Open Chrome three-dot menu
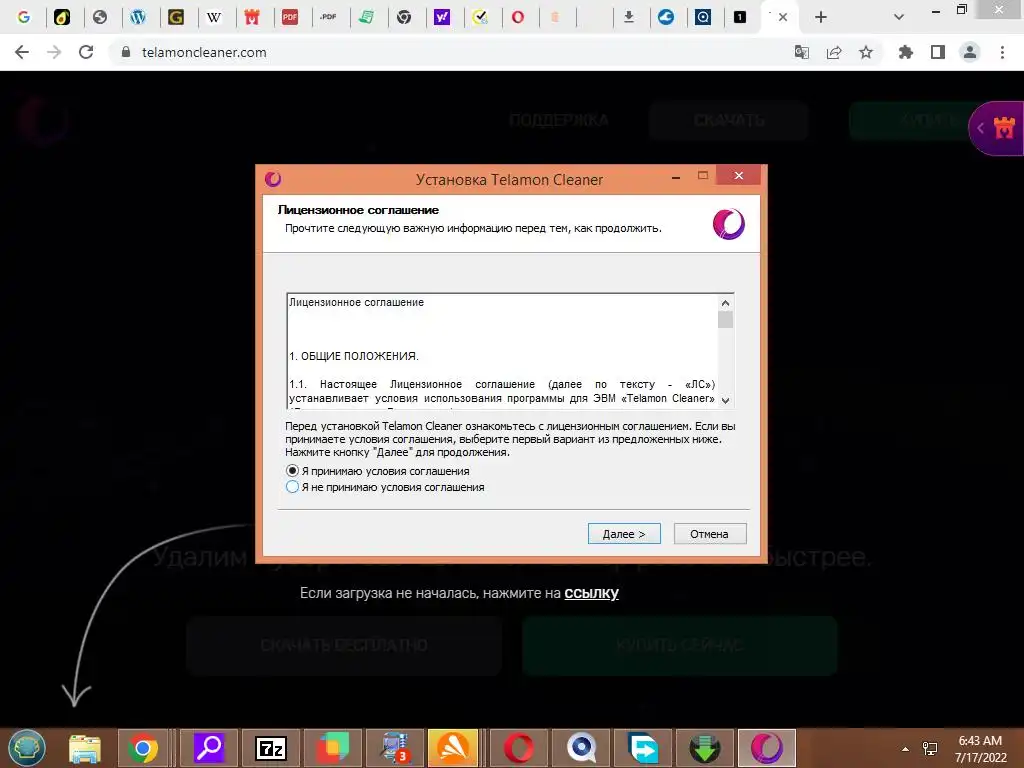Image resolution: width=1024 pixels, height=768 pixels. (1002, 52)
